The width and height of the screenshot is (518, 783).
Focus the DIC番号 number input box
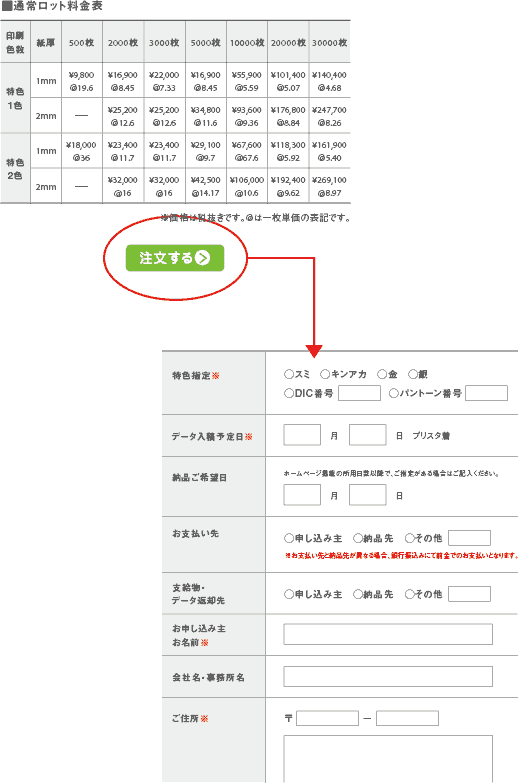coord(359,393)
